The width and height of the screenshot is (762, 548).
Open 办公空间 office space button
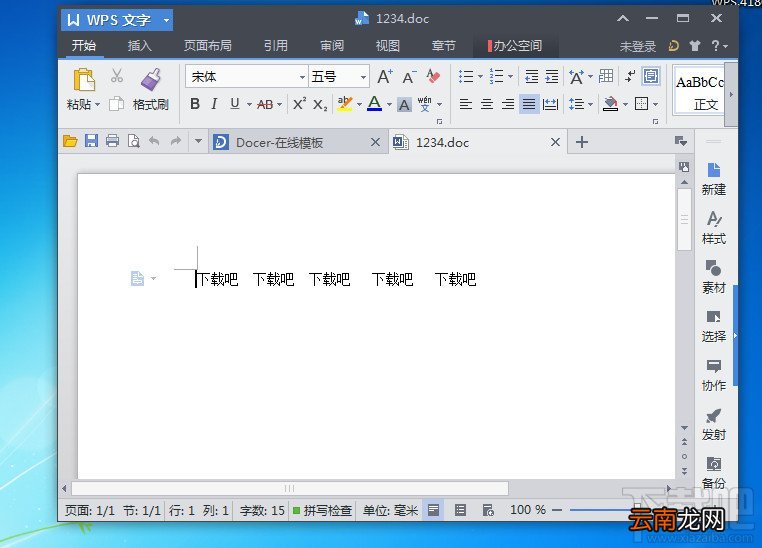point(515,46)
